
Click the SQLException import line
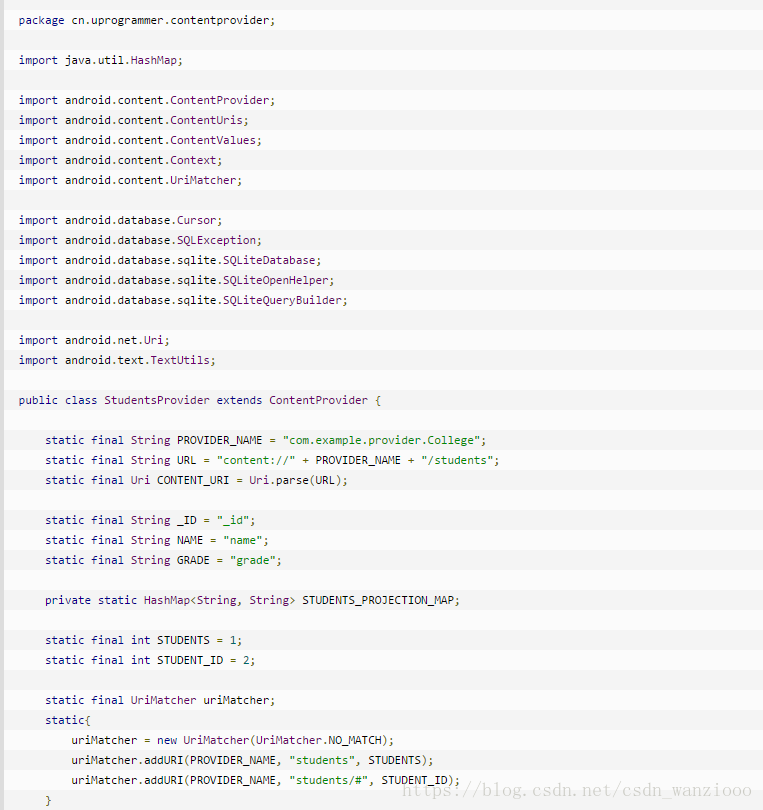coord(140,240)
